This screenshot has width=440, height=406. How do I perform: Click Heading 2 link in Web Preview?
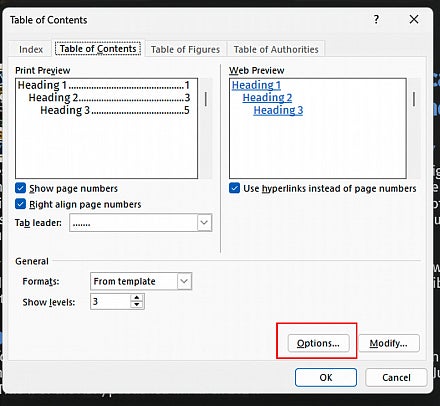pyautogui.click(x=267, y=98)
